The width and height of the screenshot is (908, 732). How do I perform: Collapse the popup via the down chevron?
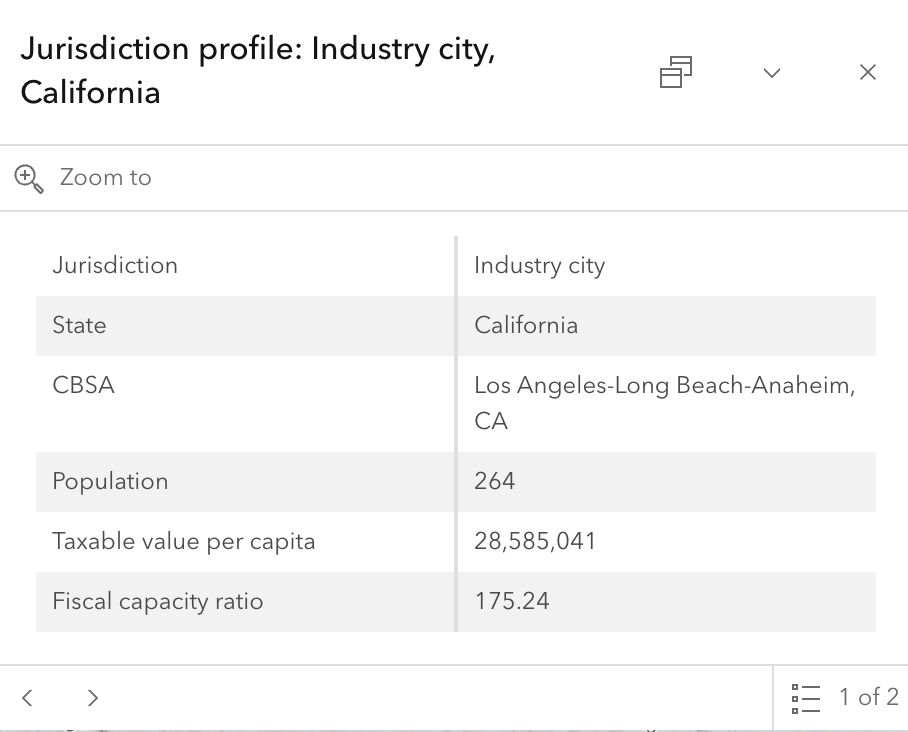771,72
